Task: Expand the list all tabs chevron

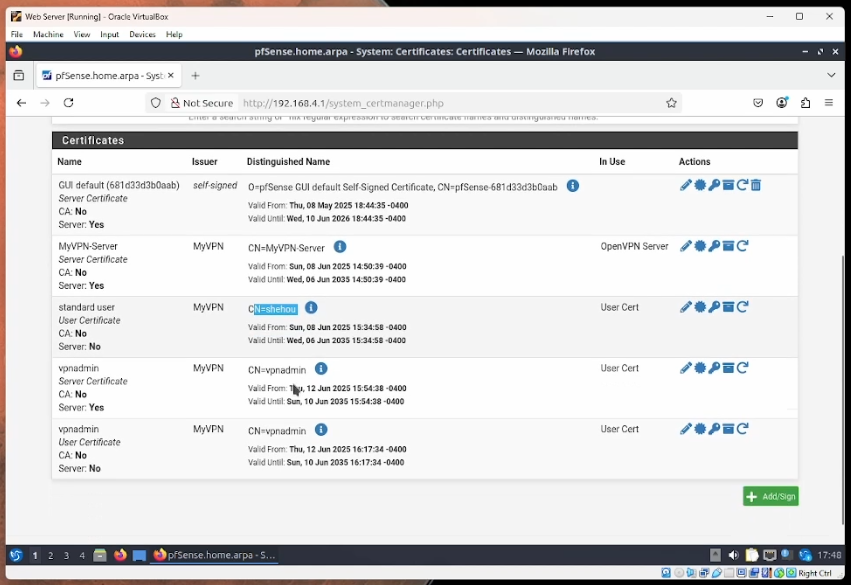Action: [x=831, y=75]
